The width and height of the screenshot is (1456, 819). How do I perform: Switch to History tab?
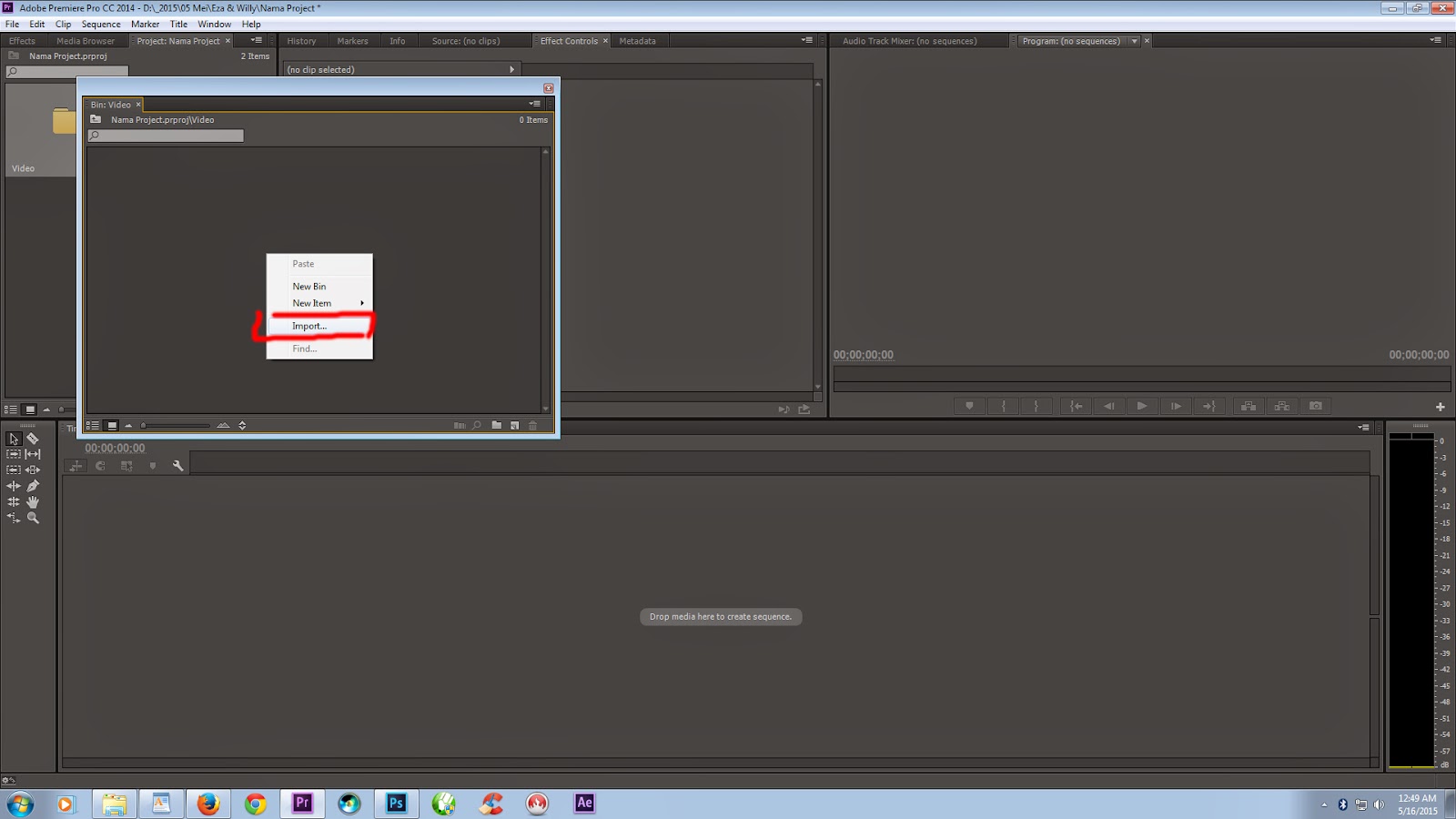[x=301, y=41]
